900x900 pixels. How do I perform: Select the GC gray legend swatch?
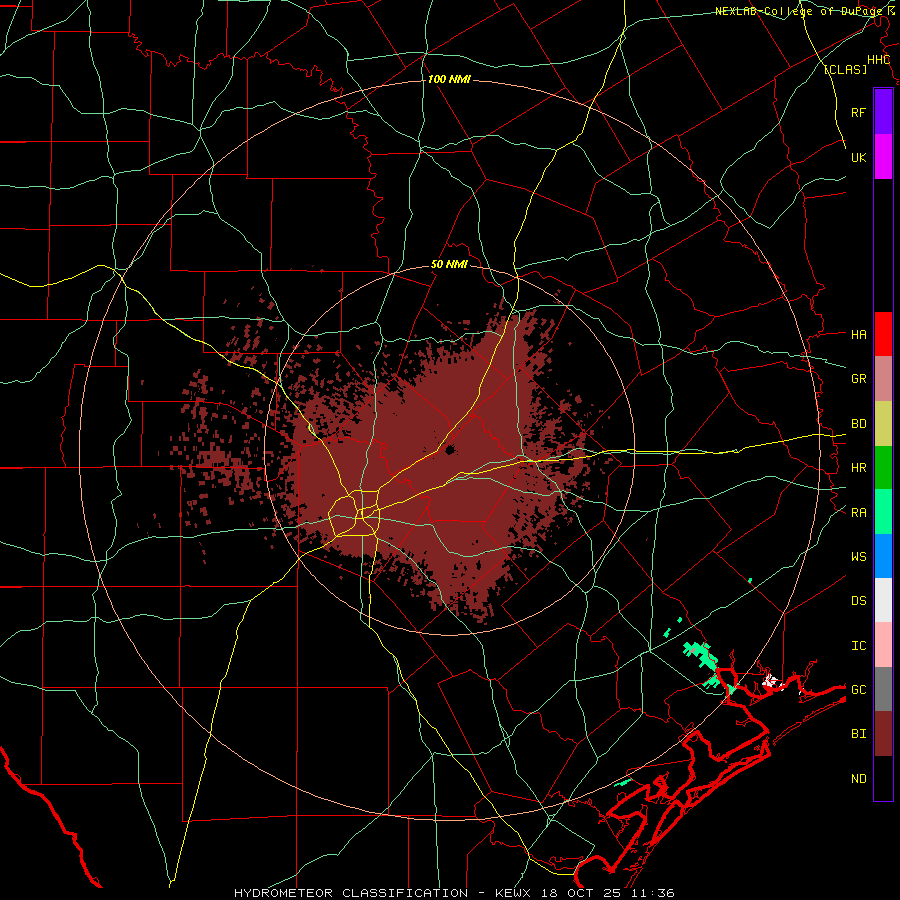click(883, 689)
